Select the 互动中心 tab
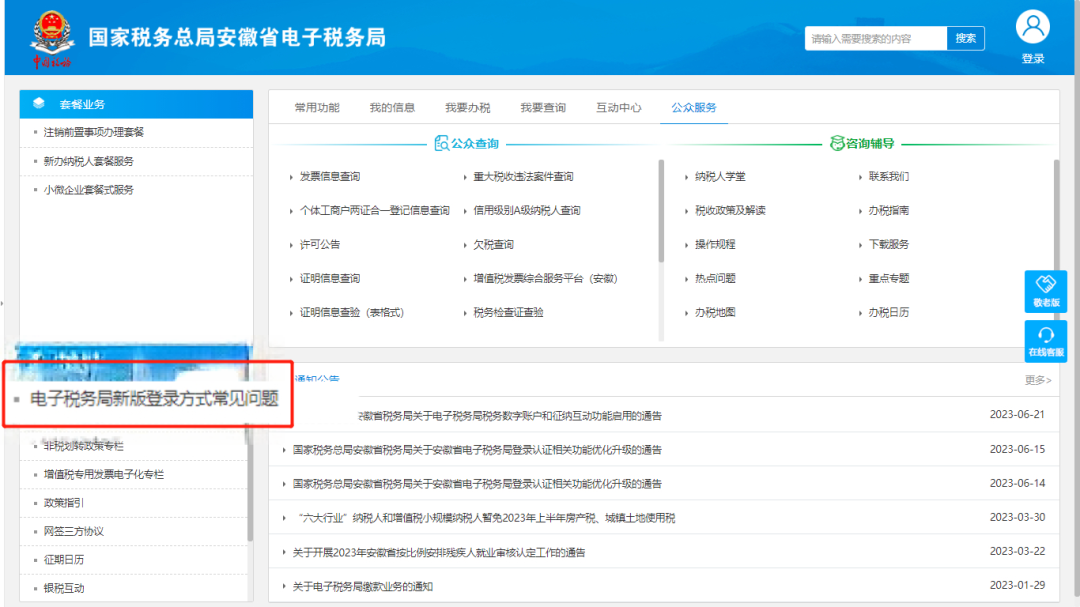This screenshot has height=607, width=1080. 619,107
